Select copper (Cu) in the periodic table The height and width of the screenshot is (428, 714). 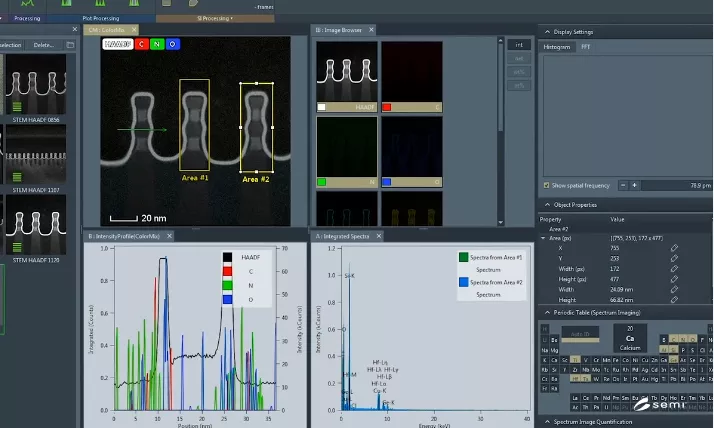click(645, 360)
